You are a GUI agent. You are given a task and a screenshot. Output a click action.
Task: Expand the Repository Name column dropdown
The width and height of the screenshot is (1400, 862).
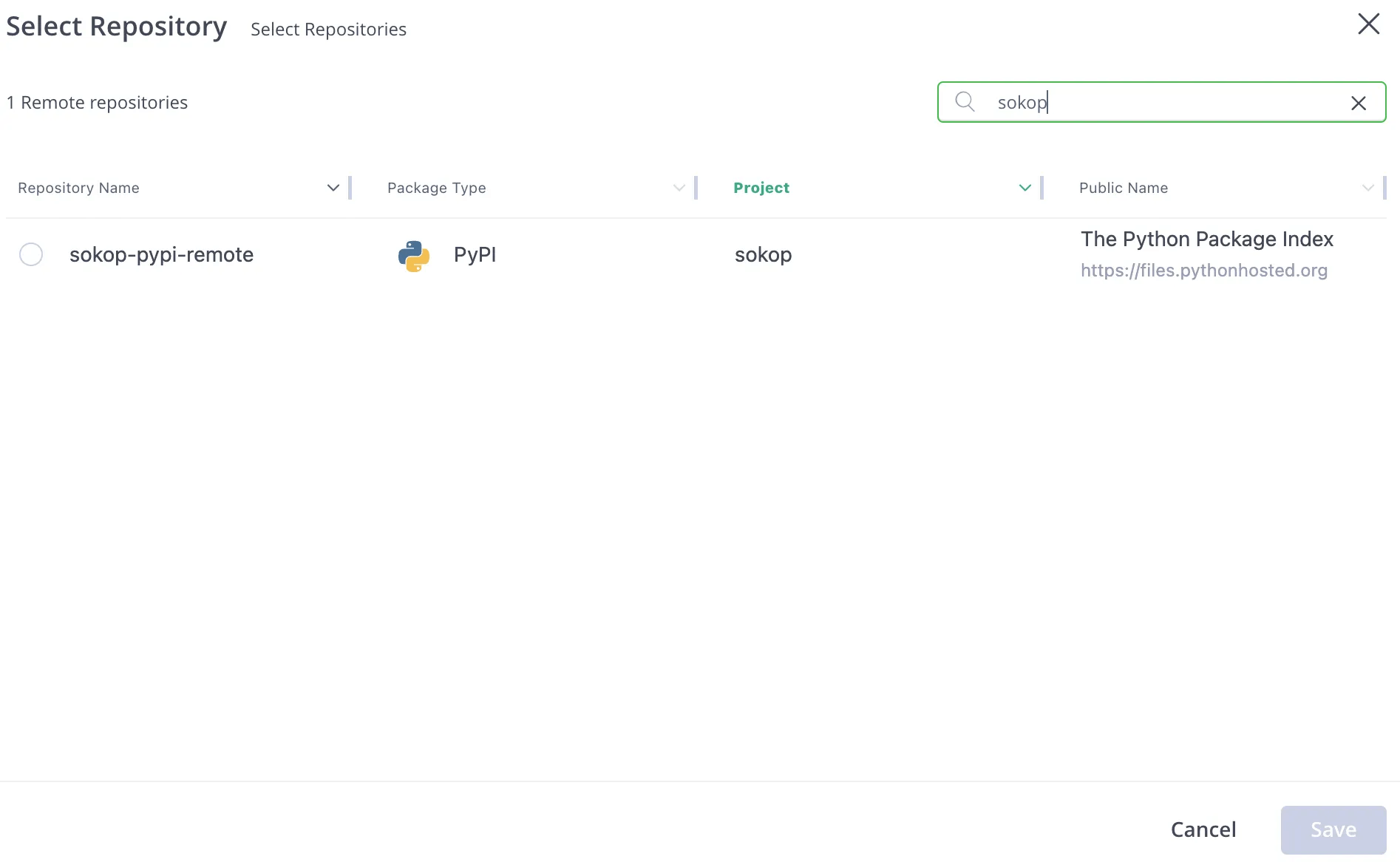[x=333, y=188]
